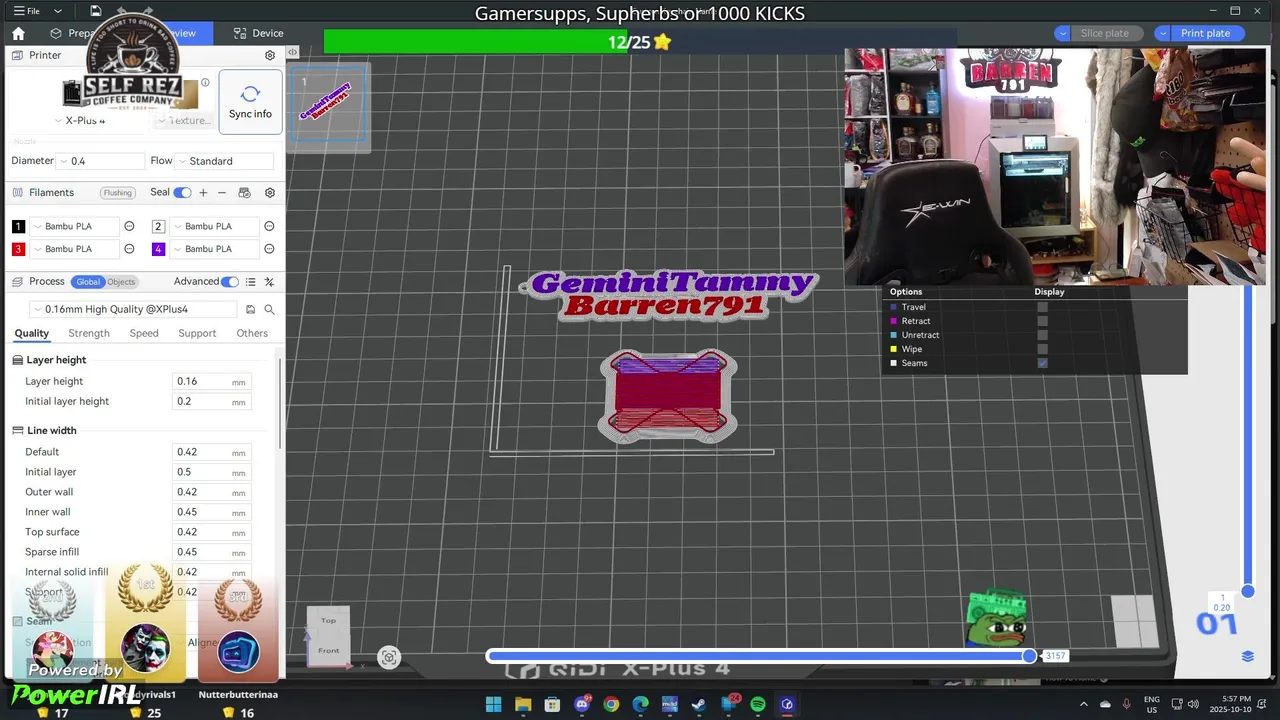Open AMS filament sync icon

pos(244,192)
